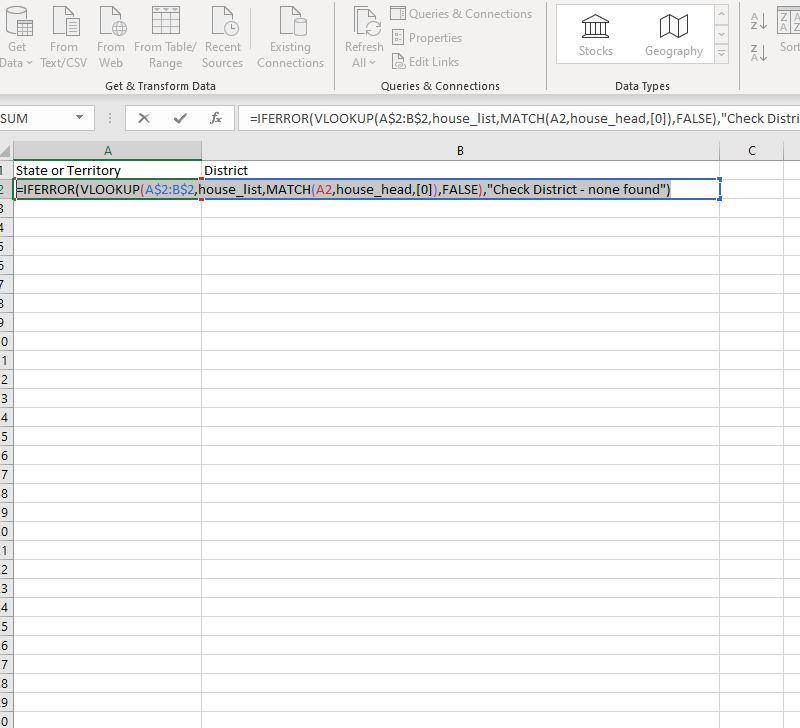Open Existing Connections

290,37
